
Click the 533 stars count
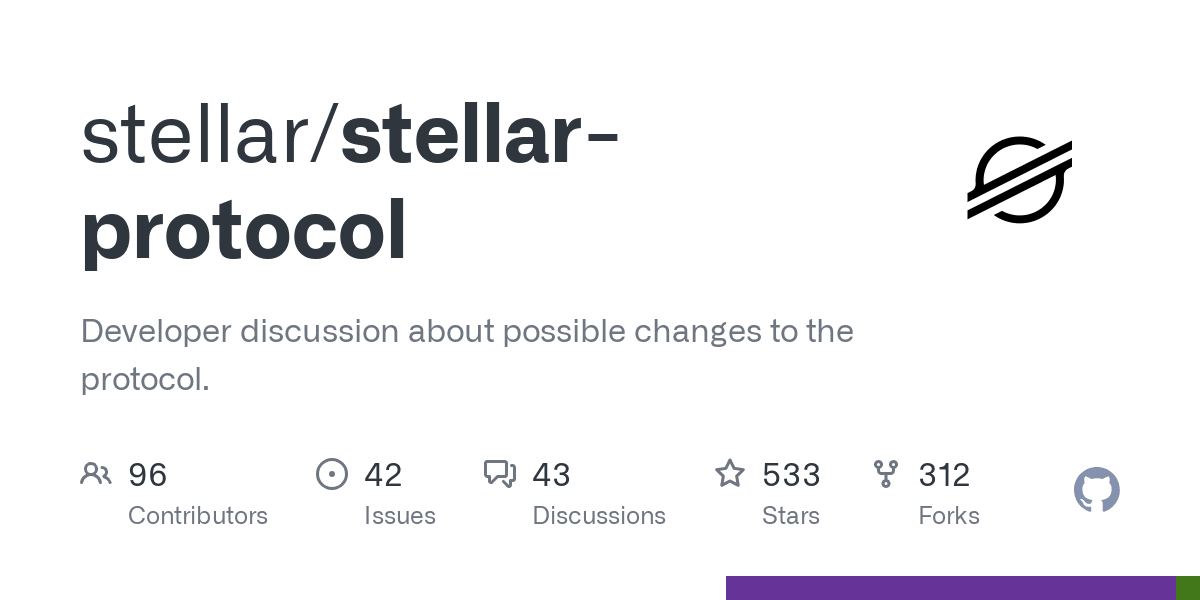(x=791, y=475)
